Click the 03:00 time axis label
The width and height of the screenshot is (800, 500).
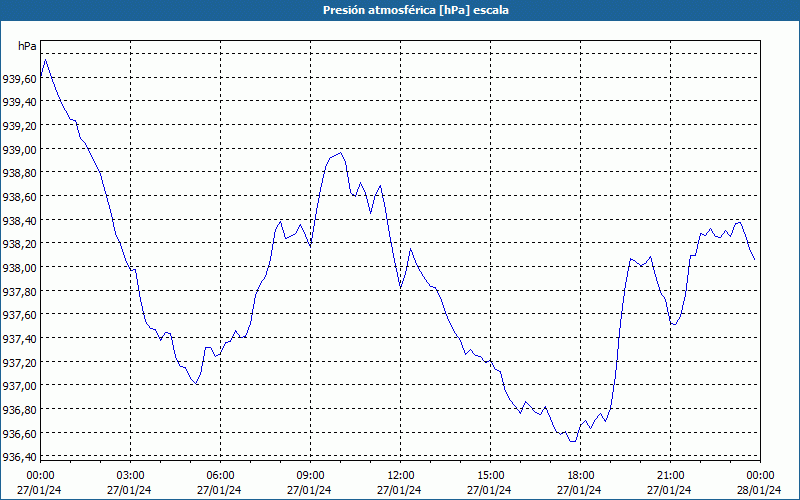[130, 474]
